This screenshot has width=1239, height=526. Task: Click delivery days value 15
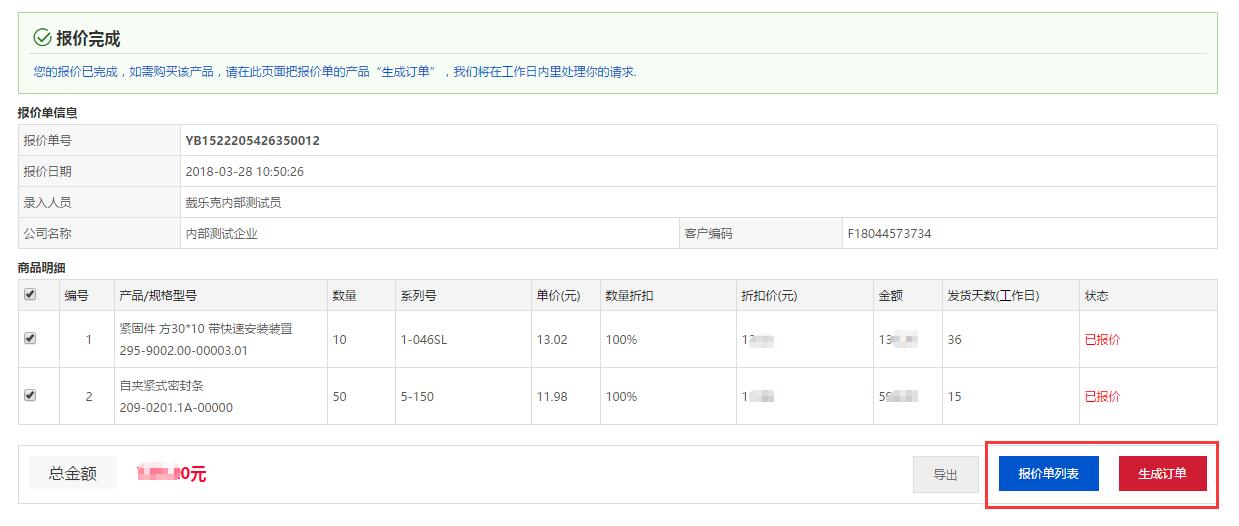(x=954, y=397)
